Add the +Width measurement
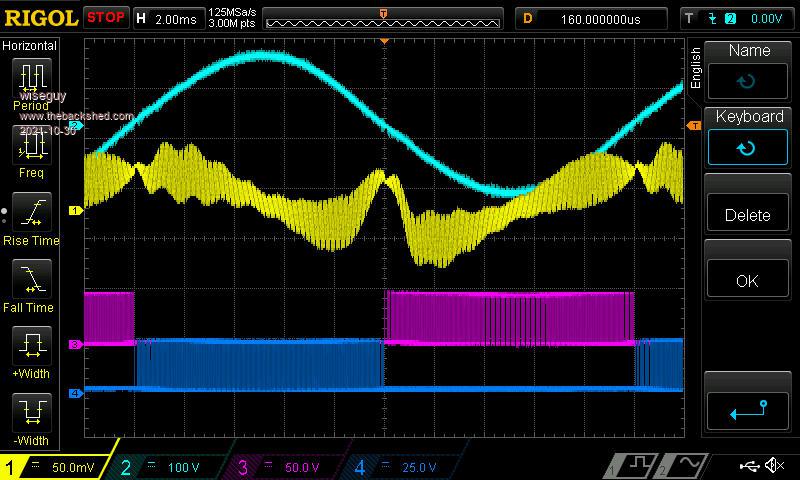This screenshot has height=480, width=800. click(x=31, y=351)
